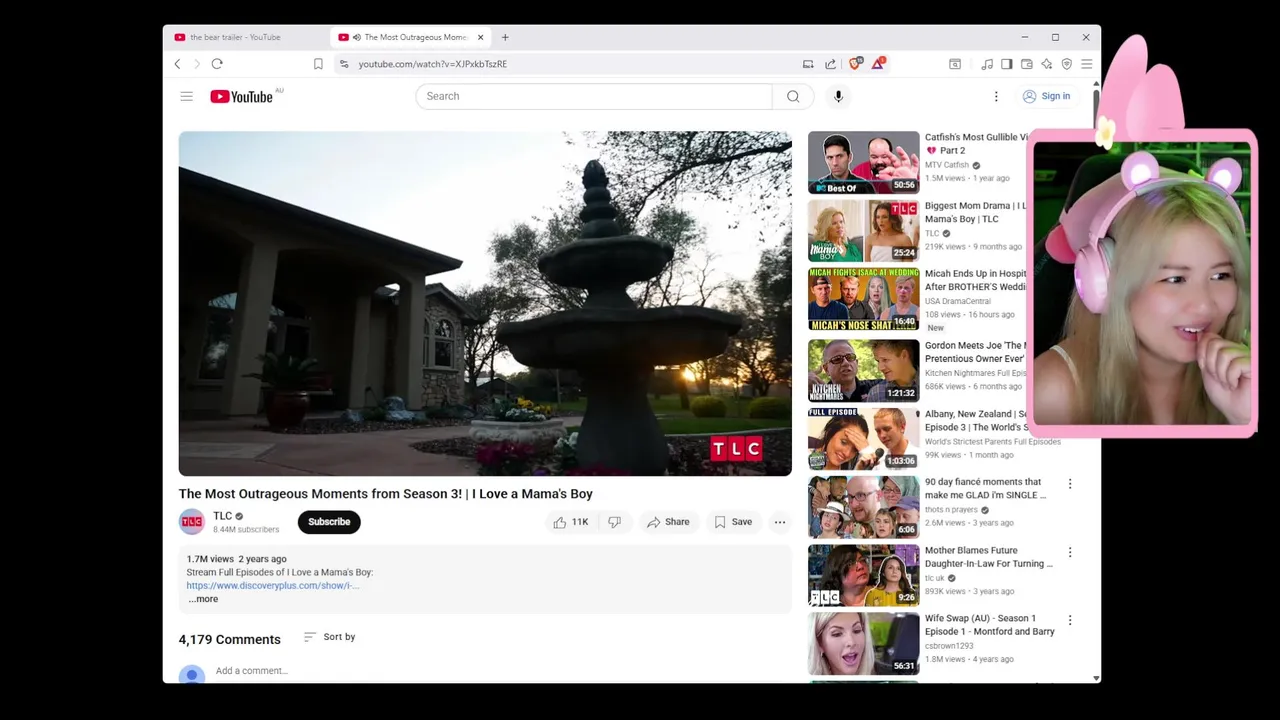Click the Sign in button

(x=1046, y=96)
